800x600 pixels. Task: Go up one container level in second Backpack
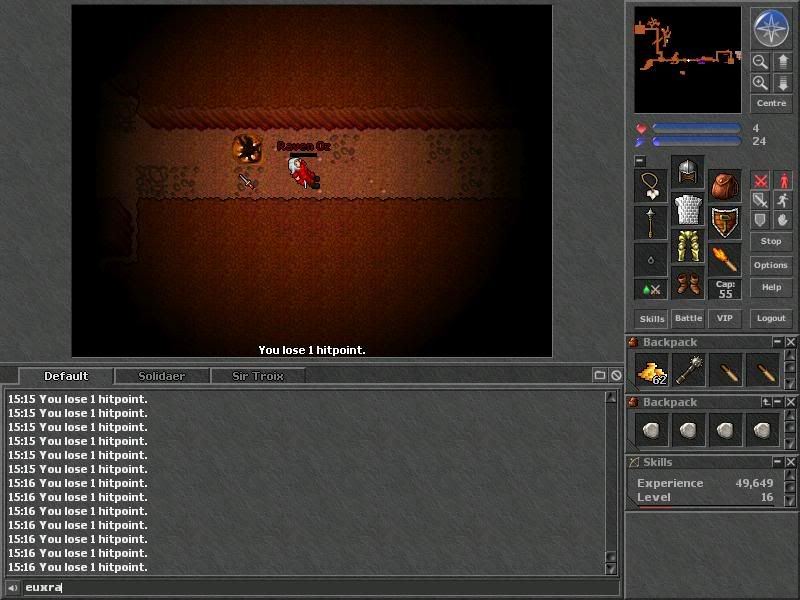click(x=766, y=402)
